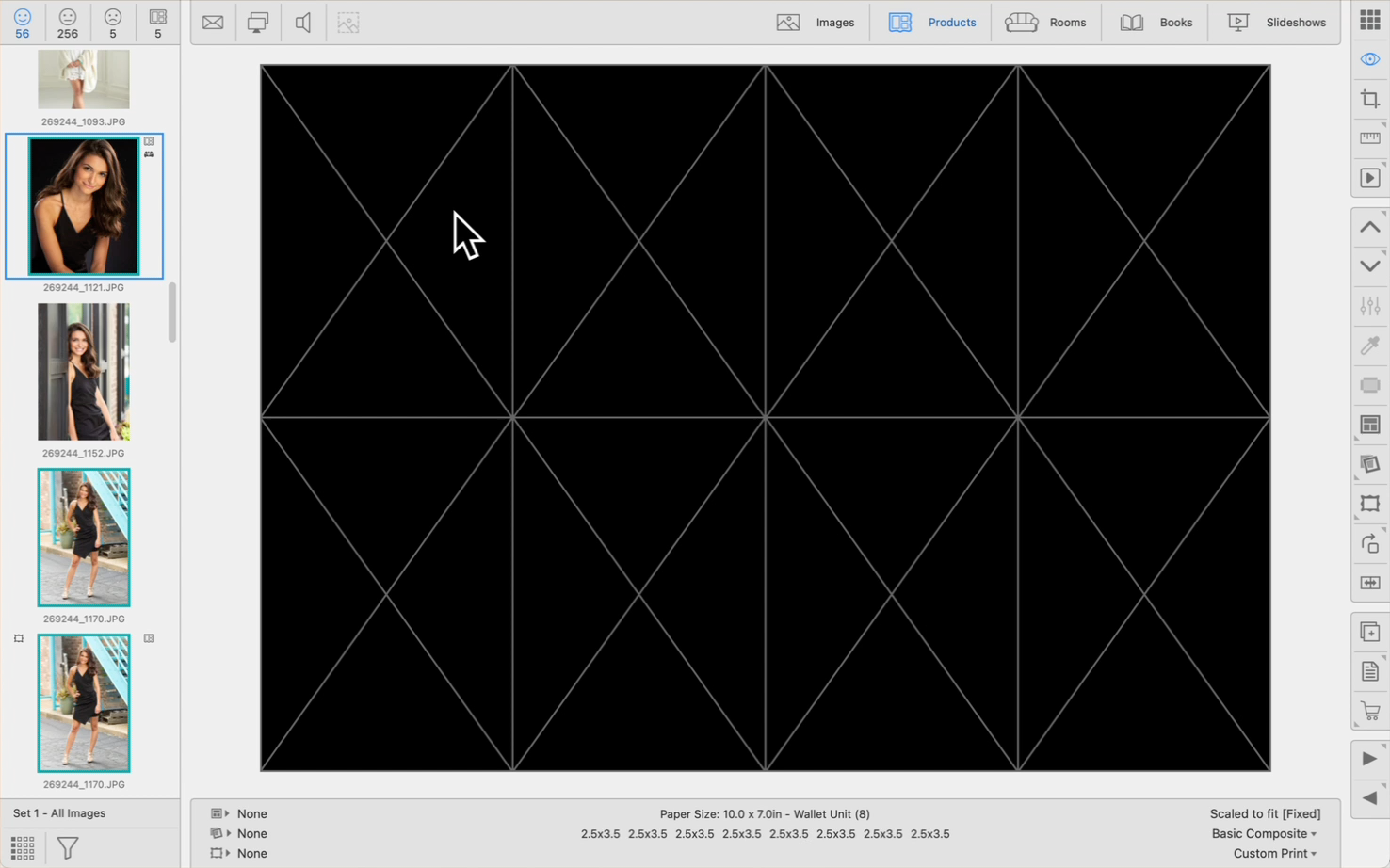Viewport: 1390px width, 868px height.
Task: Open the Basic Composite dropdown
Action: coord(1264,833)
